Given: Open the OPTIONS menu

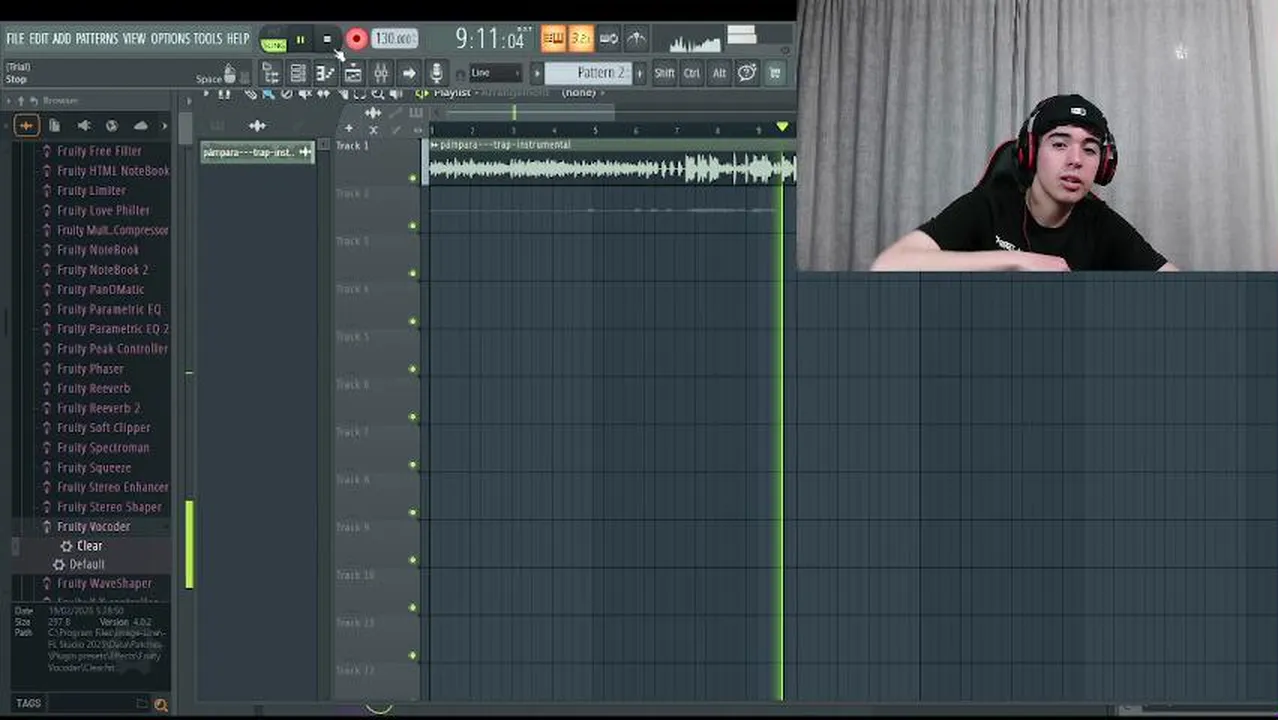Looking at the screenshot, I should (x=170, y=39).
